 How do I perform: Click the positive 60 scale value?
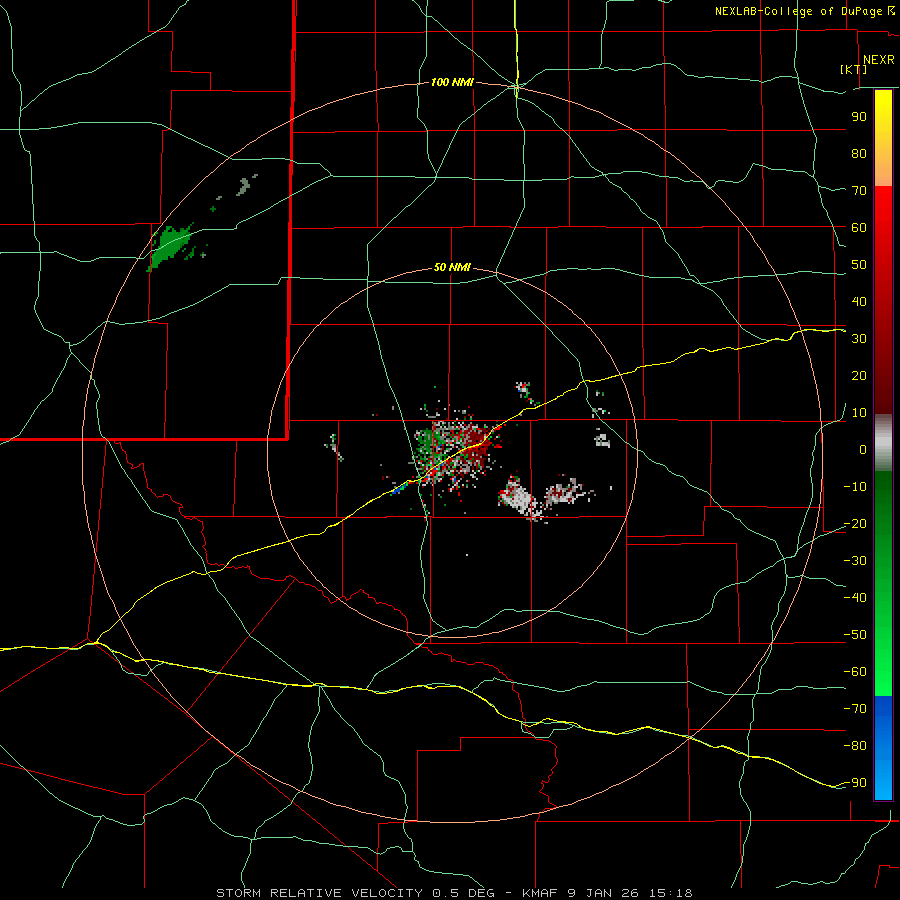tap(859, 227)
